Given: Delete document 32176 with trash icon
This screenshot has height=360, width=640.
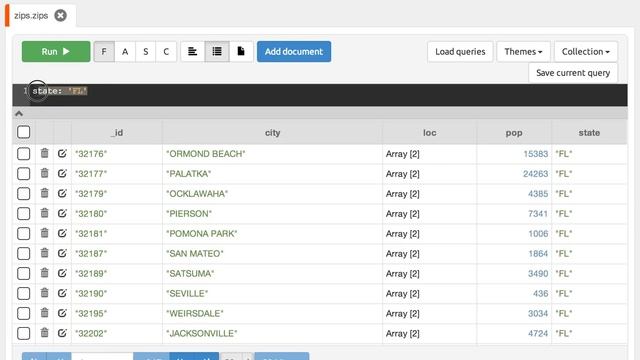Looking at the screenshot, I should coord(44,153).
